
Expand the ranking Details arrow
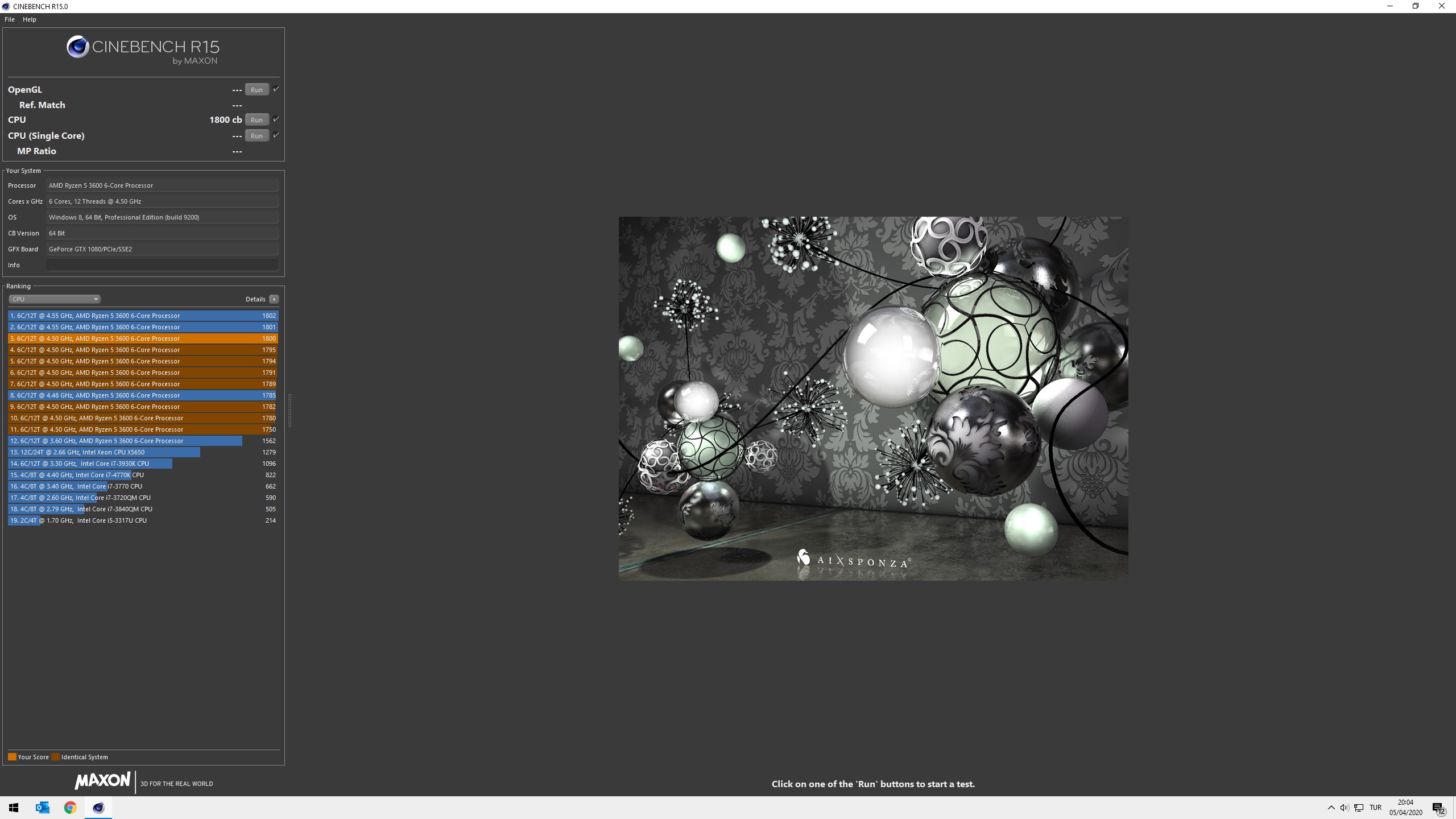tap(274, 299)
